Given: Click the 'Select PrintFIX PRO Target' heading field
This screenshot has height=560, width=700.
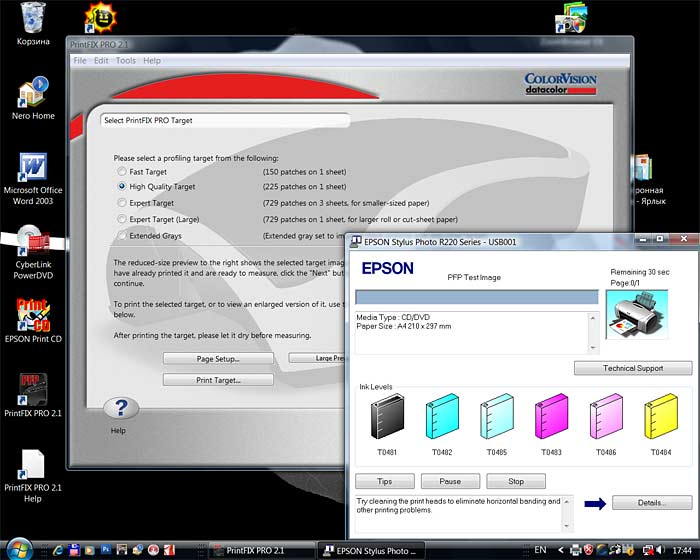Looking at the screenshot, I should point(225,120).
